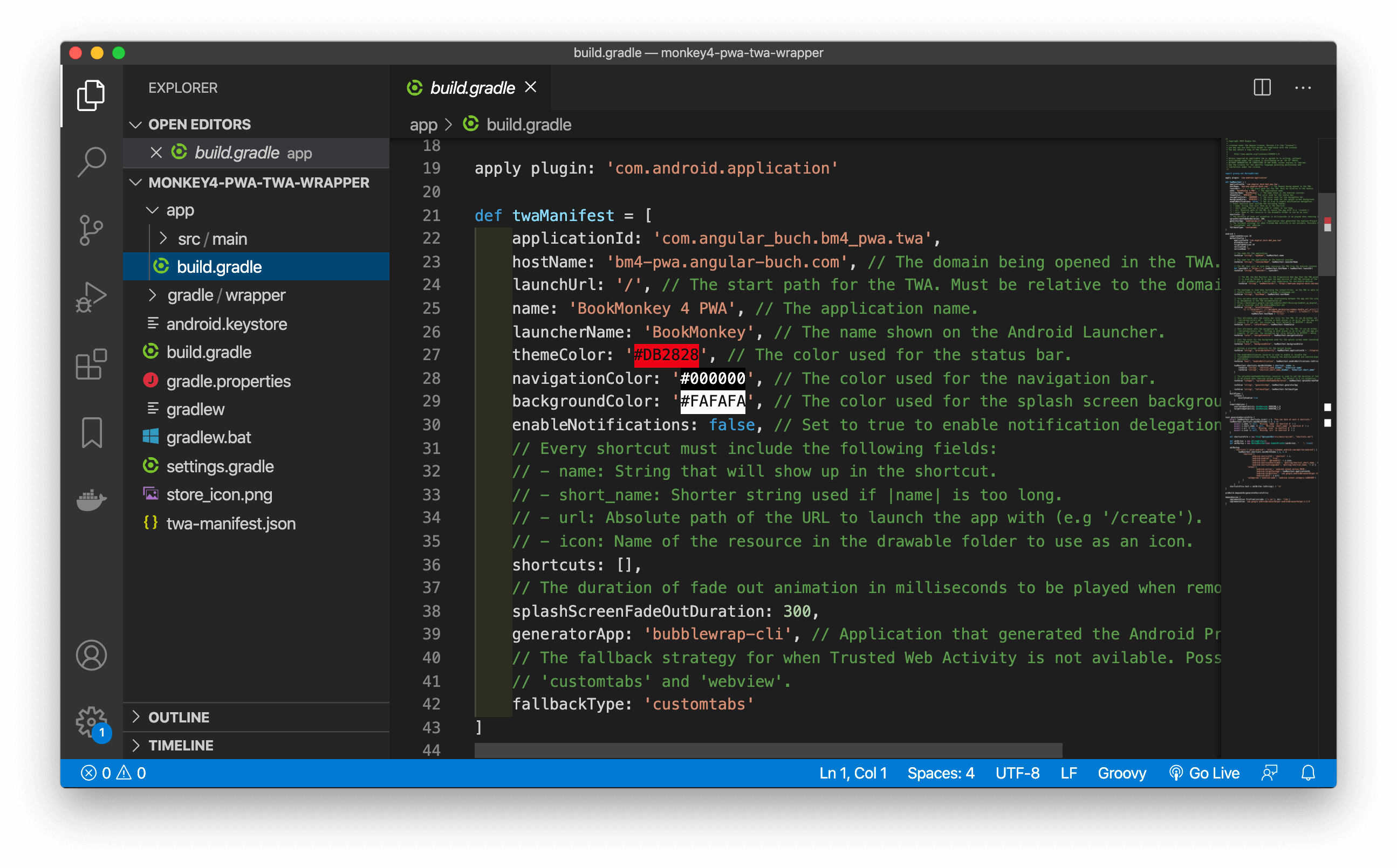Open the Extensions view icon
Viewport: 1397px width, 868px height.
(x=91, y=364)
